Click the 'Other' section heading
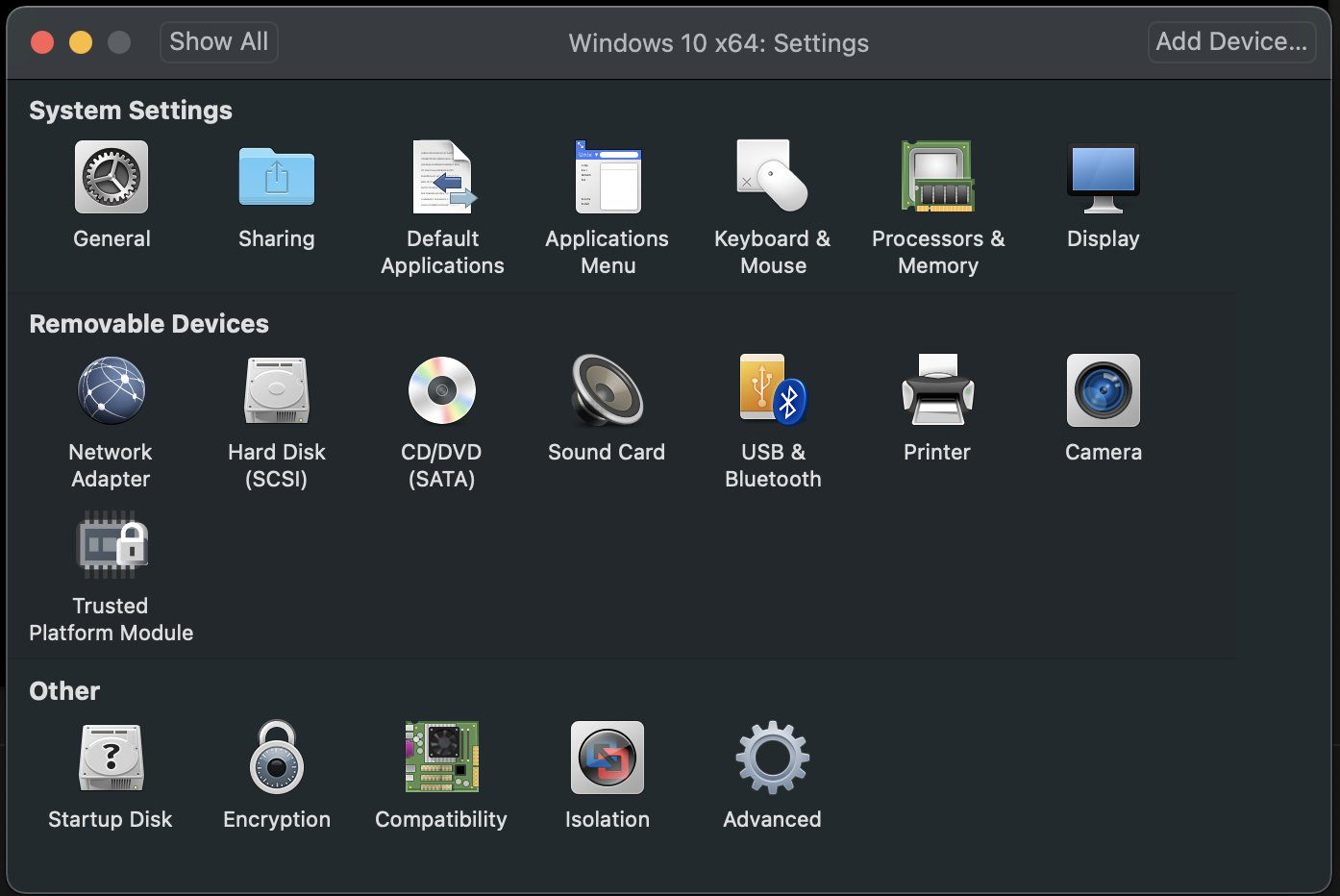Viewport: 1340px width, 896px height. coord(64,691)
